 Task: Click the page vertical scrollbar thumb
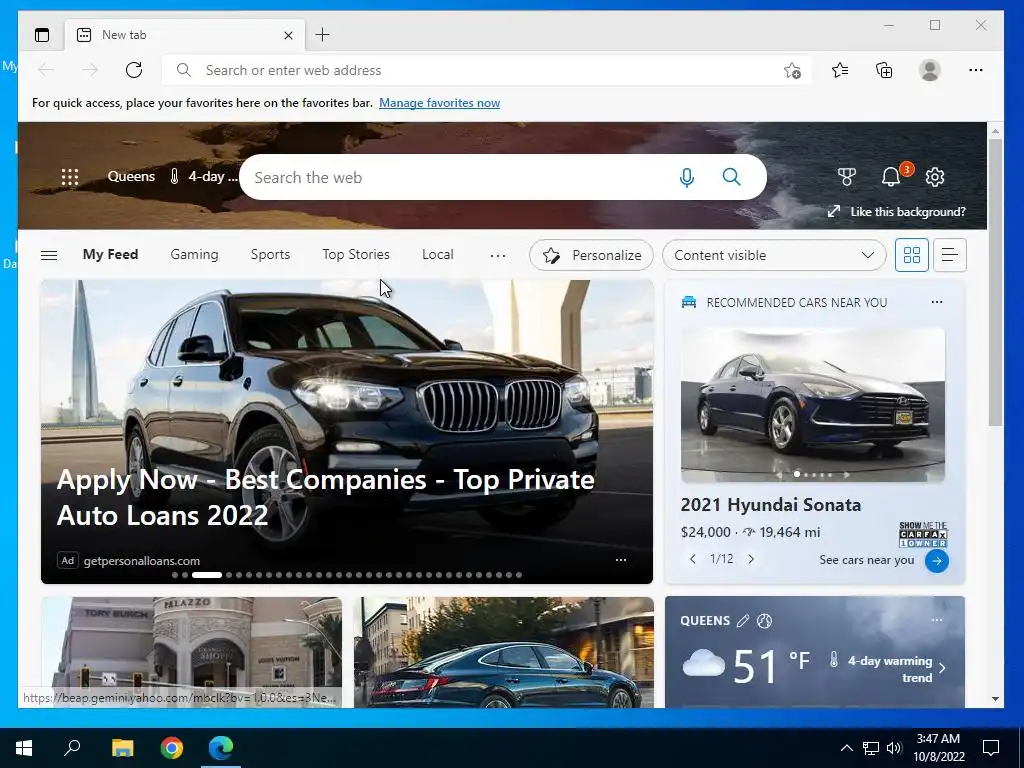click(995, 282)
